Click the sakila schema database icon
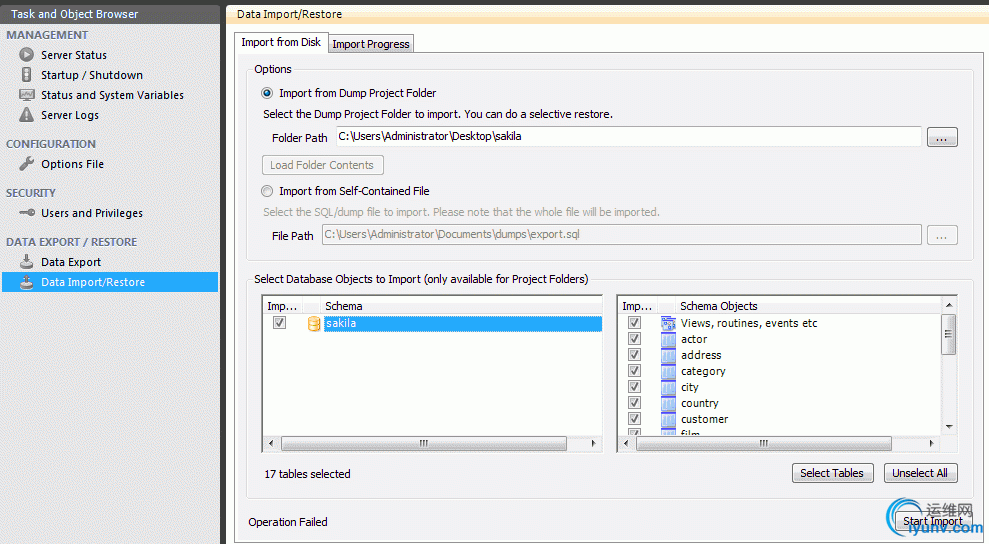The width and height of the screenshot is (989, 544). 314,323
